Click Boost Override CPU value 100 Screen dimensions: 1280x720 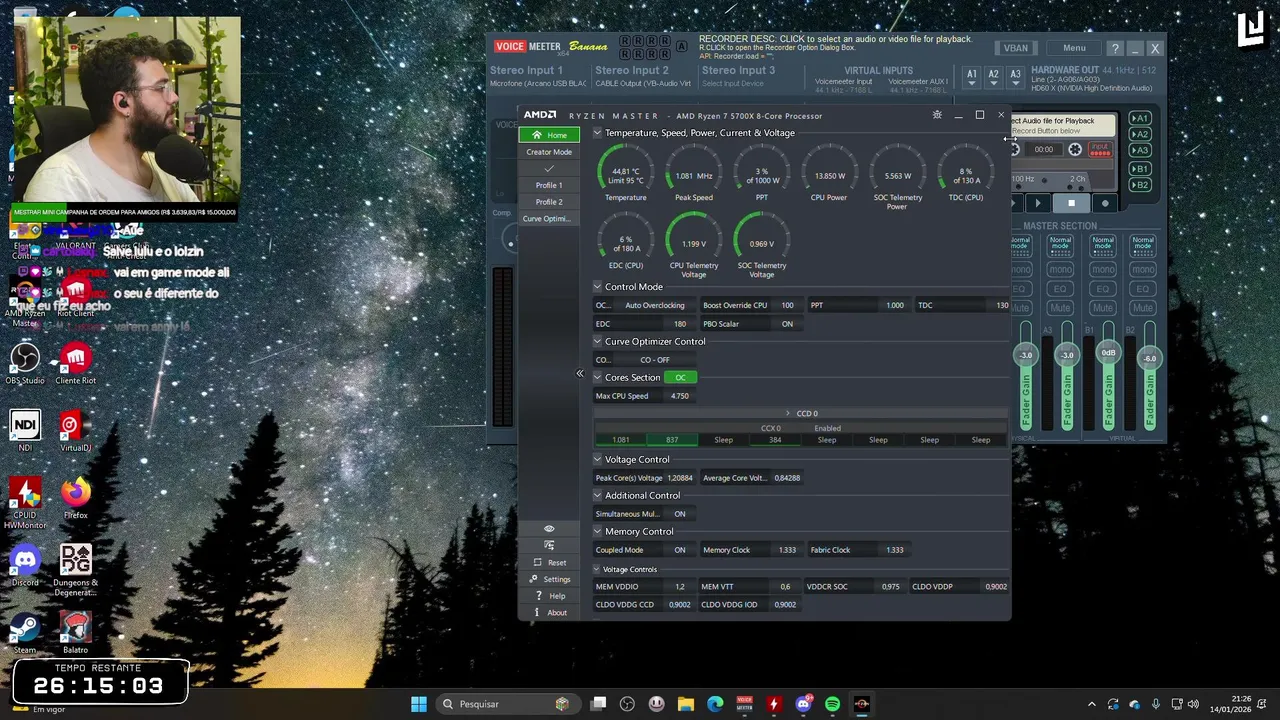(x=787, y=305)
